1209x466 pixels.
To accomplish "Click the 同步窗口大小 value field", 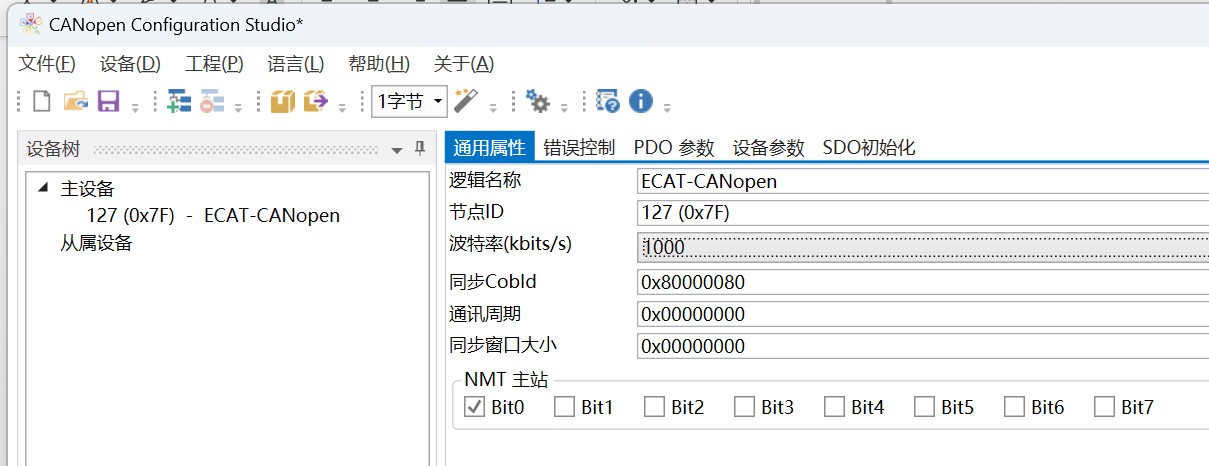I will point(922,346).
